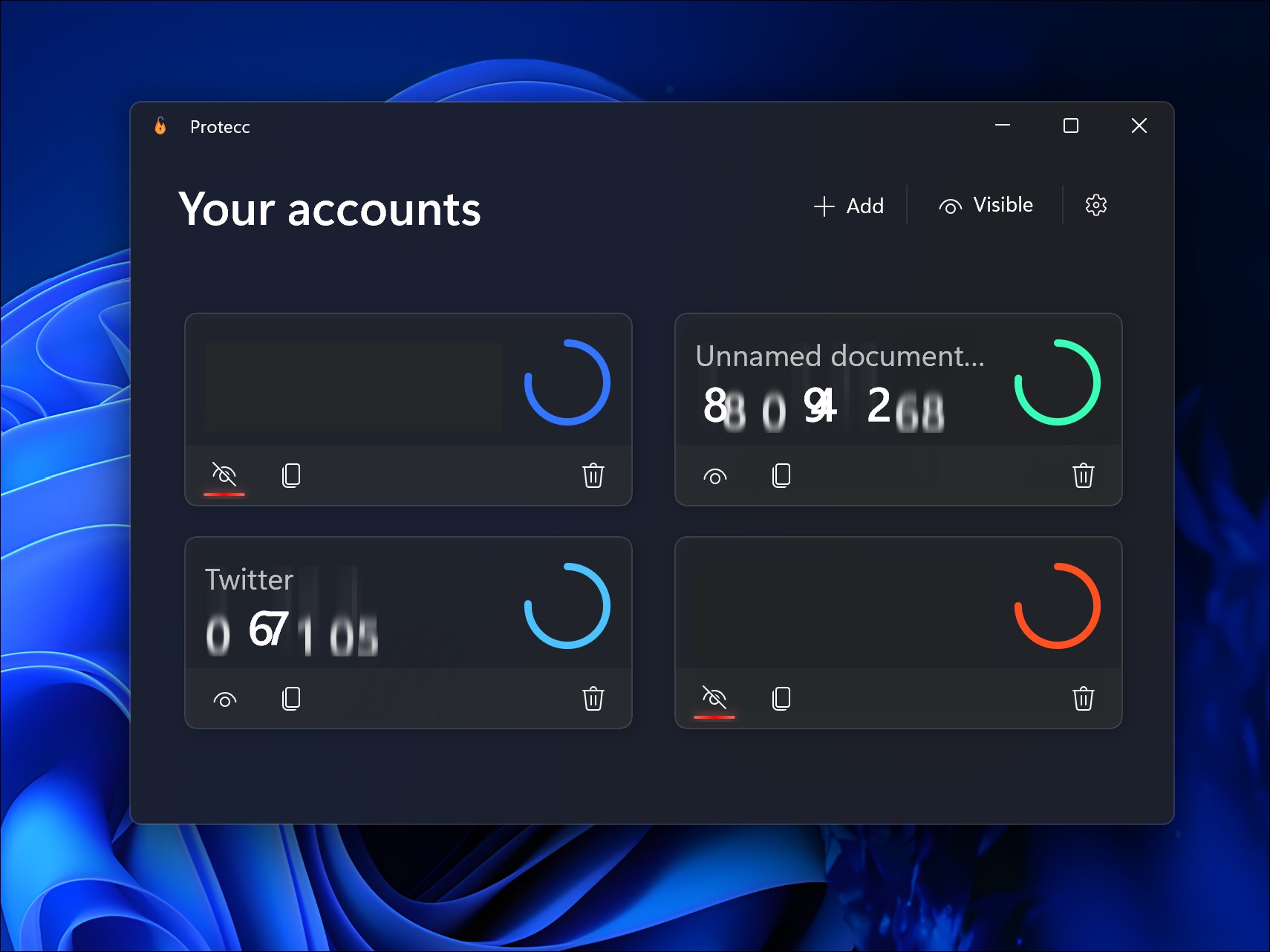The image size is (1270, 952).
Task: Copy the bottom-right account code
Action: [781, 698]
